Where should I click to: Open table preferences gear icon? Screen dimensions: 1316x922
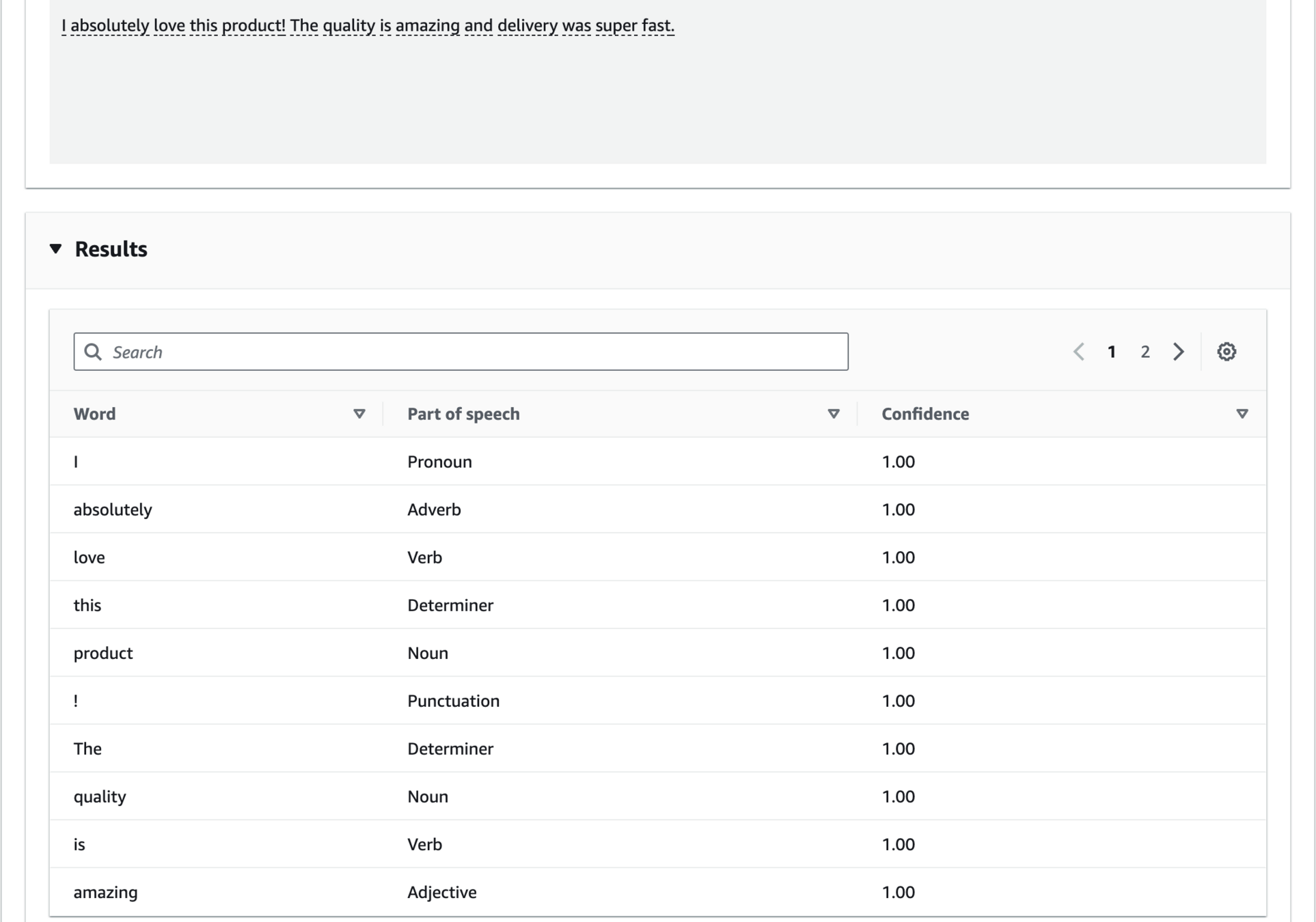pyautogui.click(x=1226, y=352)
